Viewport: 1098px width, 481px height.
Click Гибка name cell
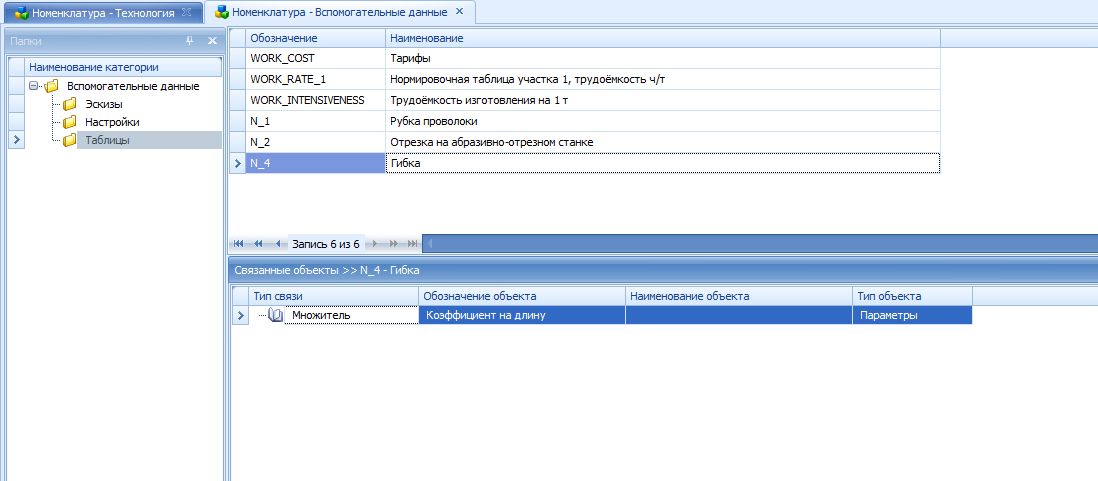[x=662, y=163]
